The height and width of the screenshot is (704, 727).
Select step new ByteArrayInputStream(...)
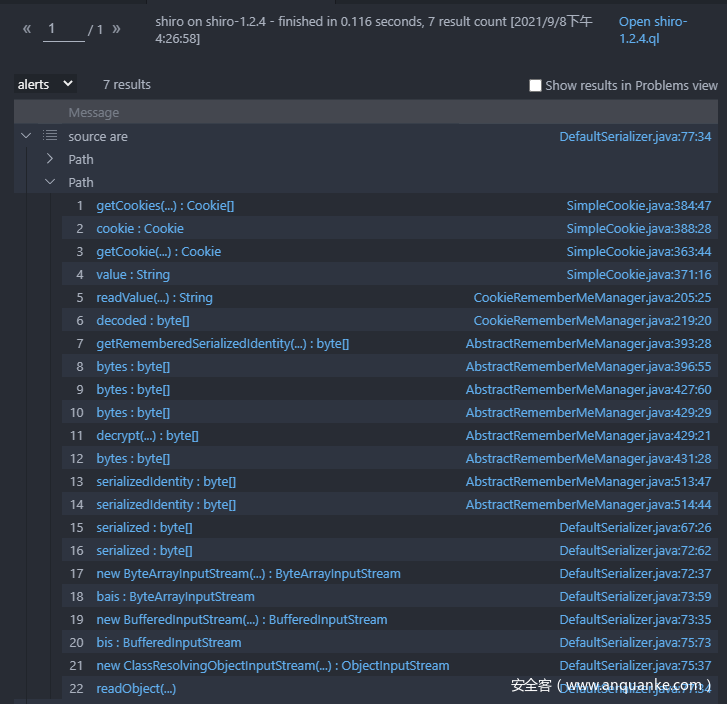pyautogui.click(x=249, y=574)
